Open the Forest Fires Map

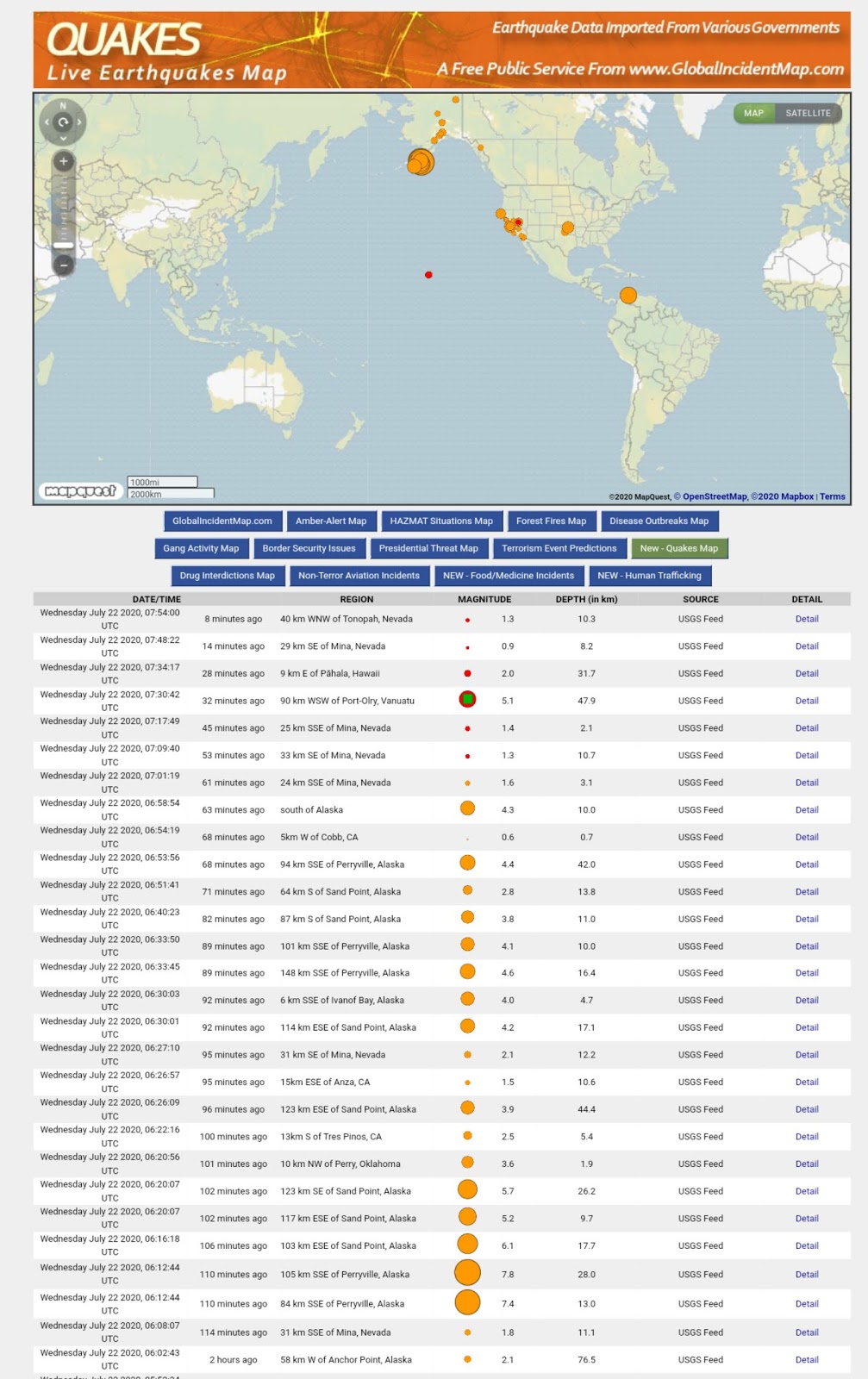[x=551, y=521]
